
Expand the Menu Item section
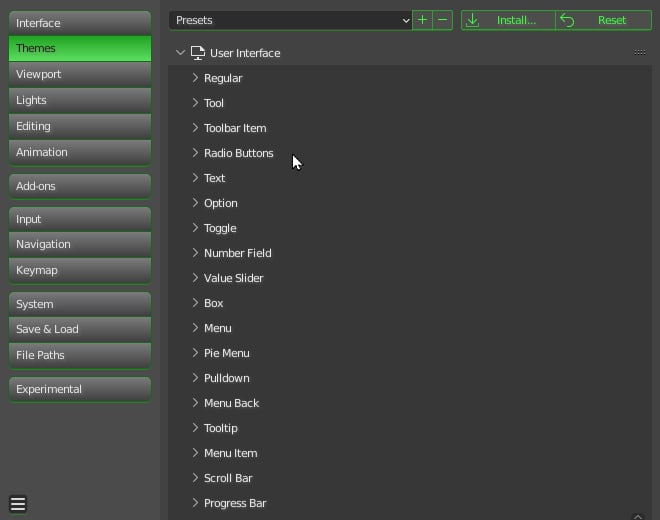195,453
